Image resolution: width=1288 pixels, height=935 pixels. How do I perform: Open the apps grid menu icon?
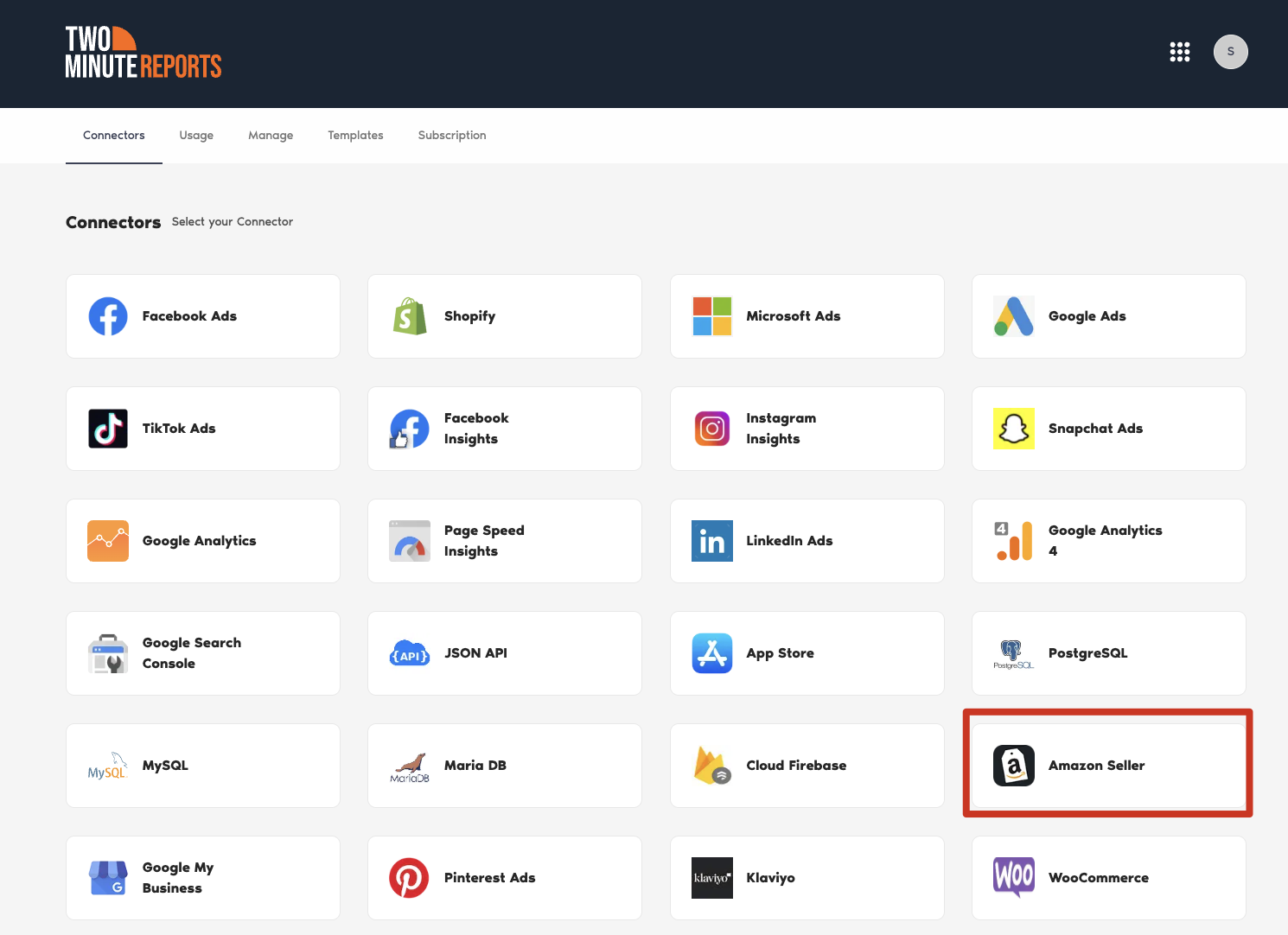1180,52
